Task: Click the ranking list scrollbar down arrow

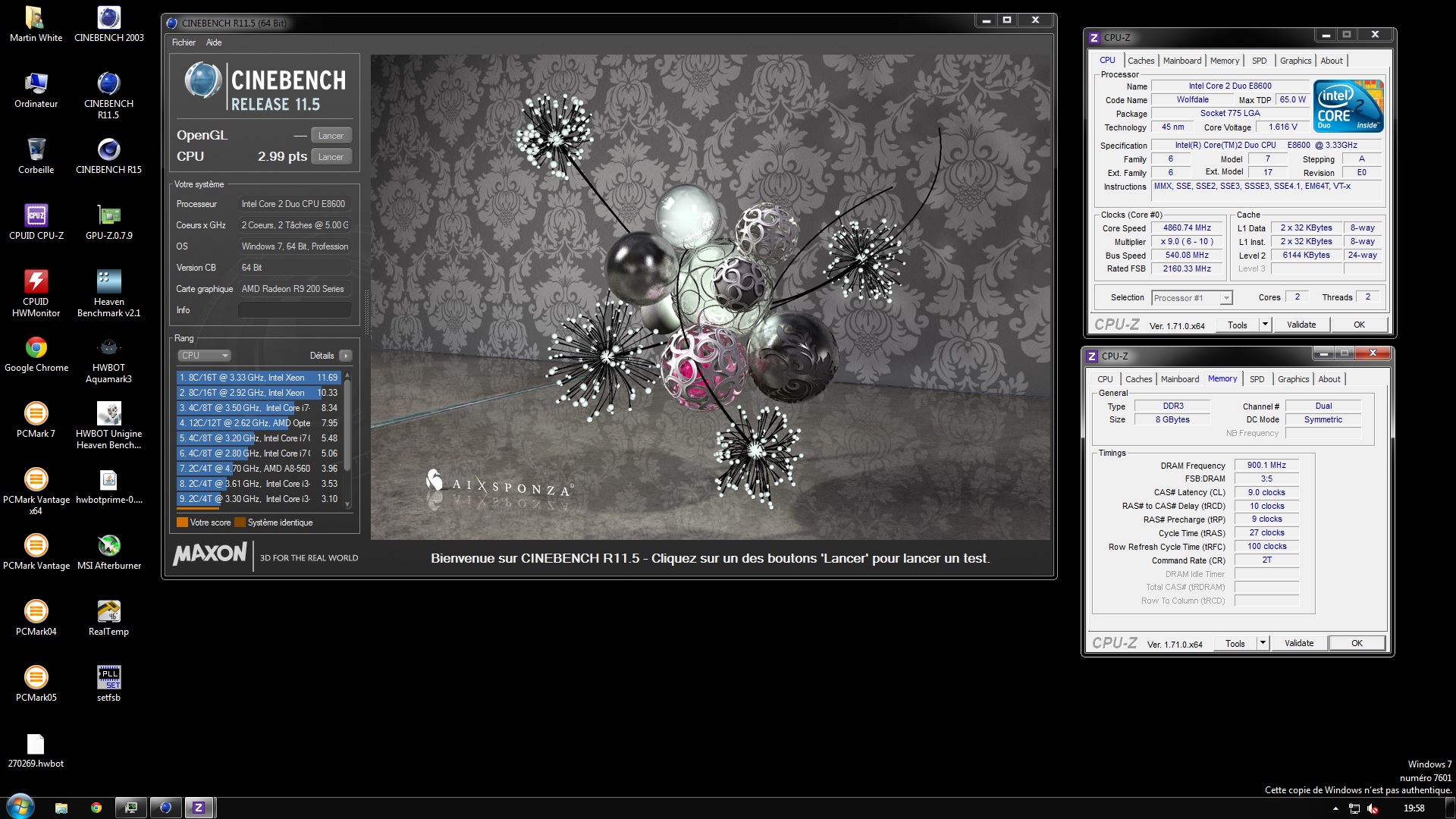Action: tap(347, 504)
